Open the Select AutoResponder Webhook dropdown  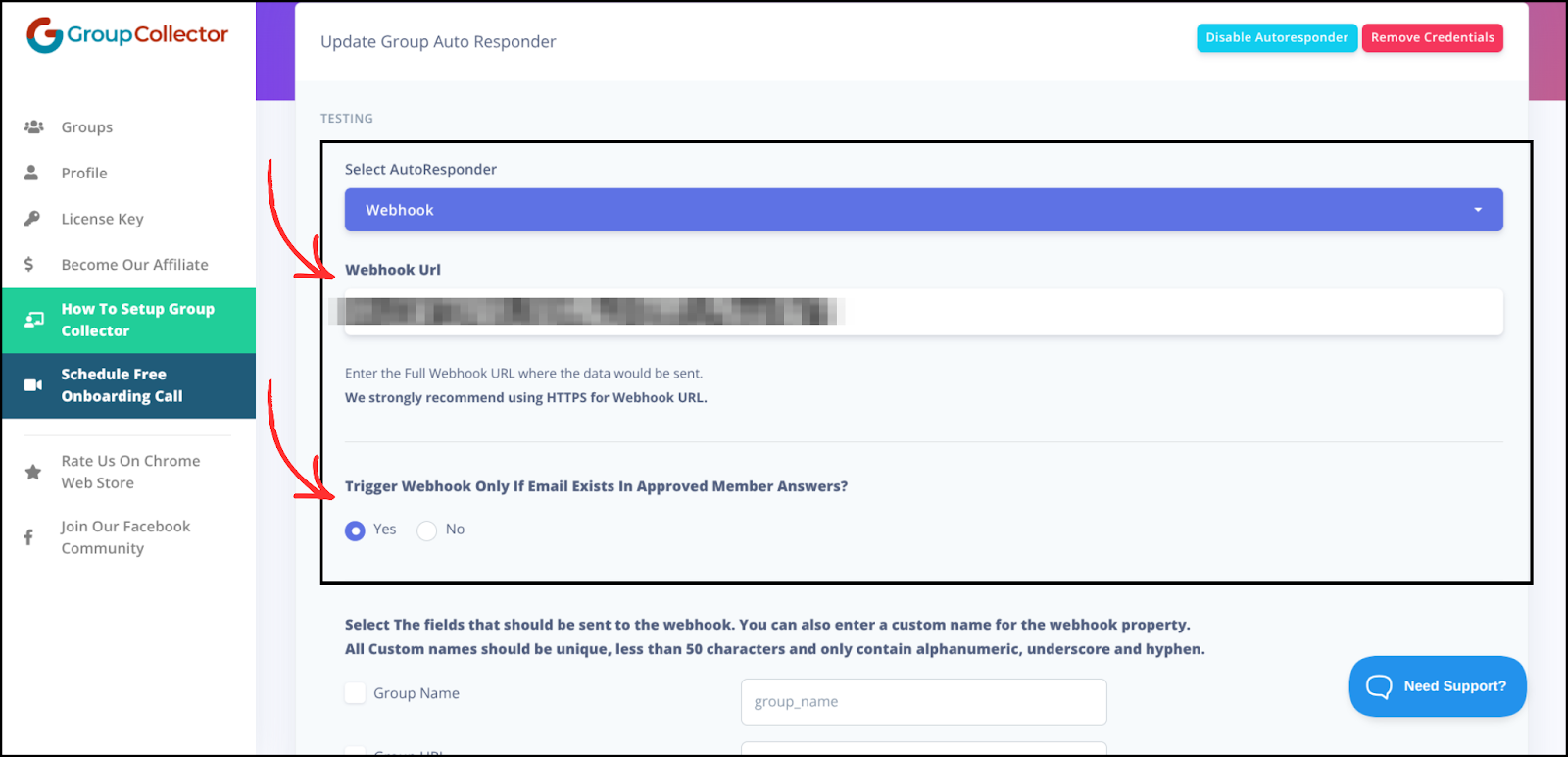[x=924, y=210]
